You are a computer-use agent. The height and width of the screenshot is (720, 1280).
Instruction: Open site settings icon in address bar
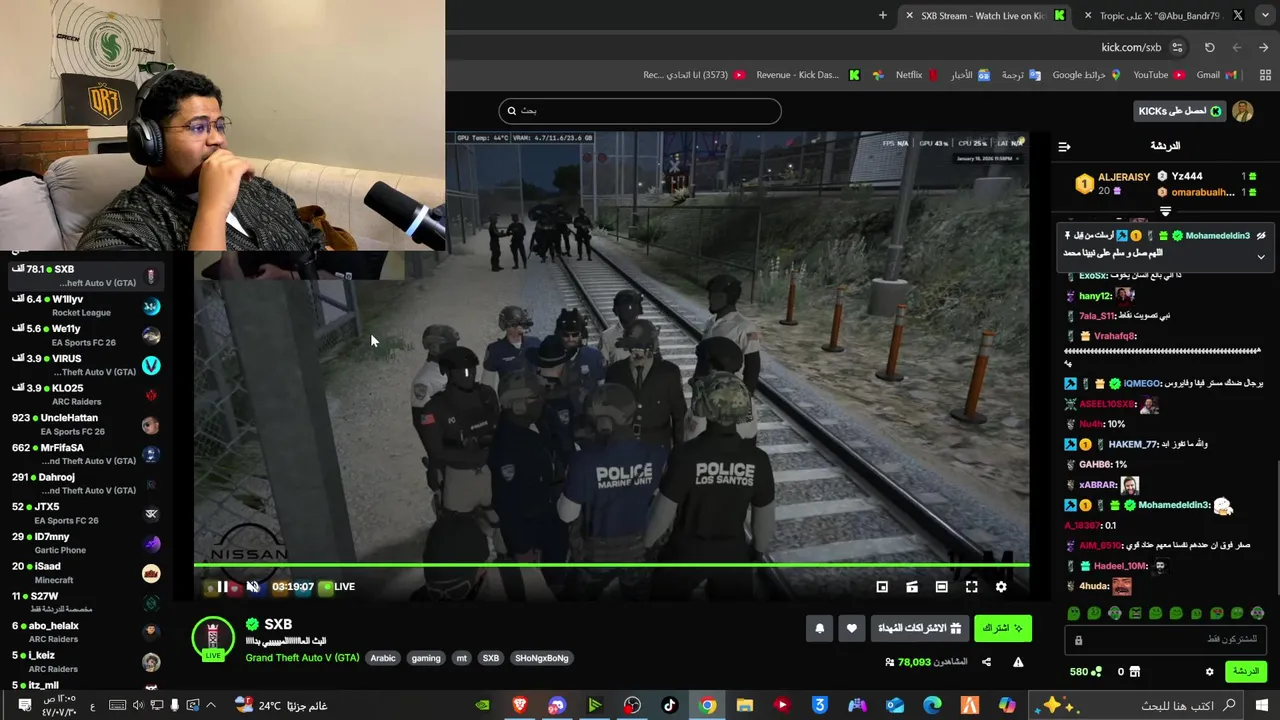click(1177, 47)
